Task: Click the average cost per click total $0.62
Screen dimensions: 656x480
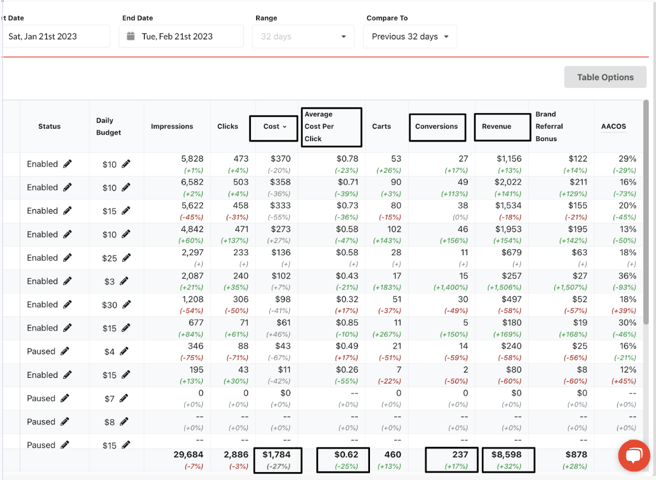Action: (x=346, y=454)
